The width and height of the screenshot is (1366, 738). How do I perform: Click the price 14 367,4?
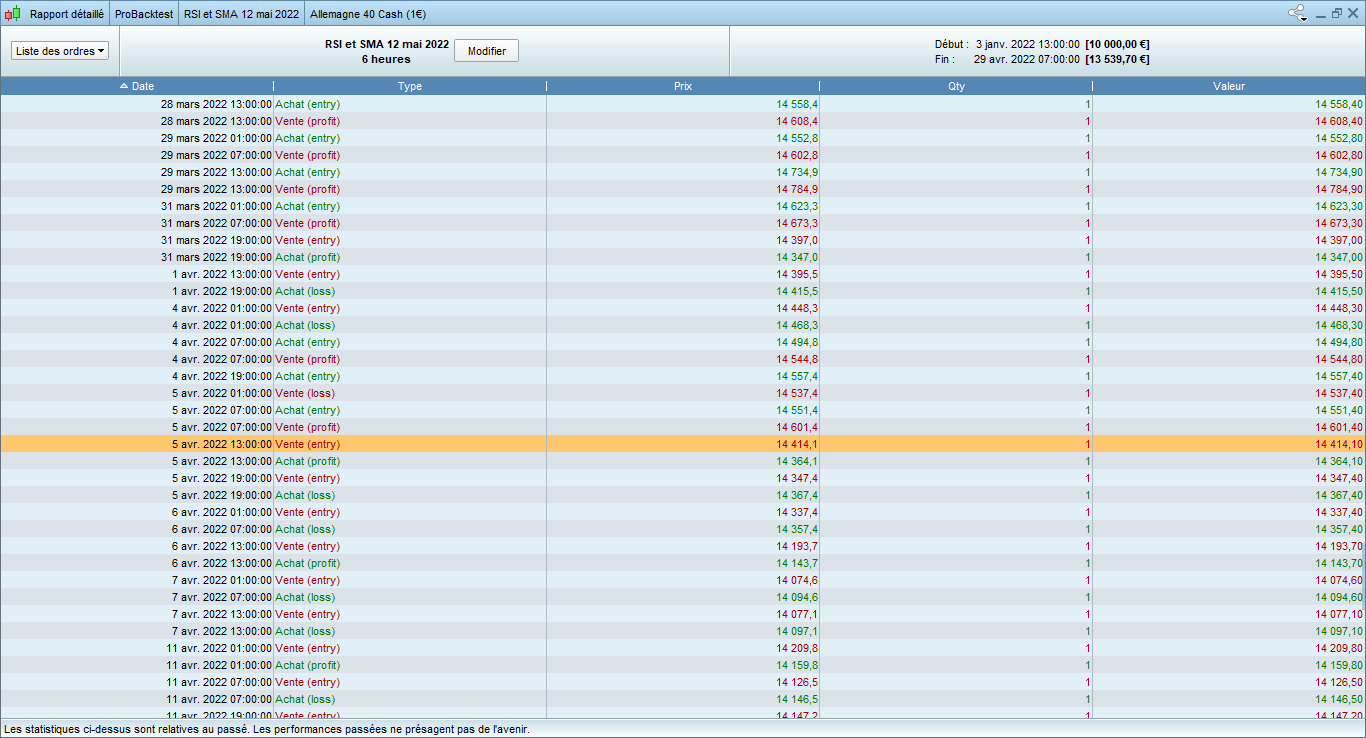pos(797,495)
